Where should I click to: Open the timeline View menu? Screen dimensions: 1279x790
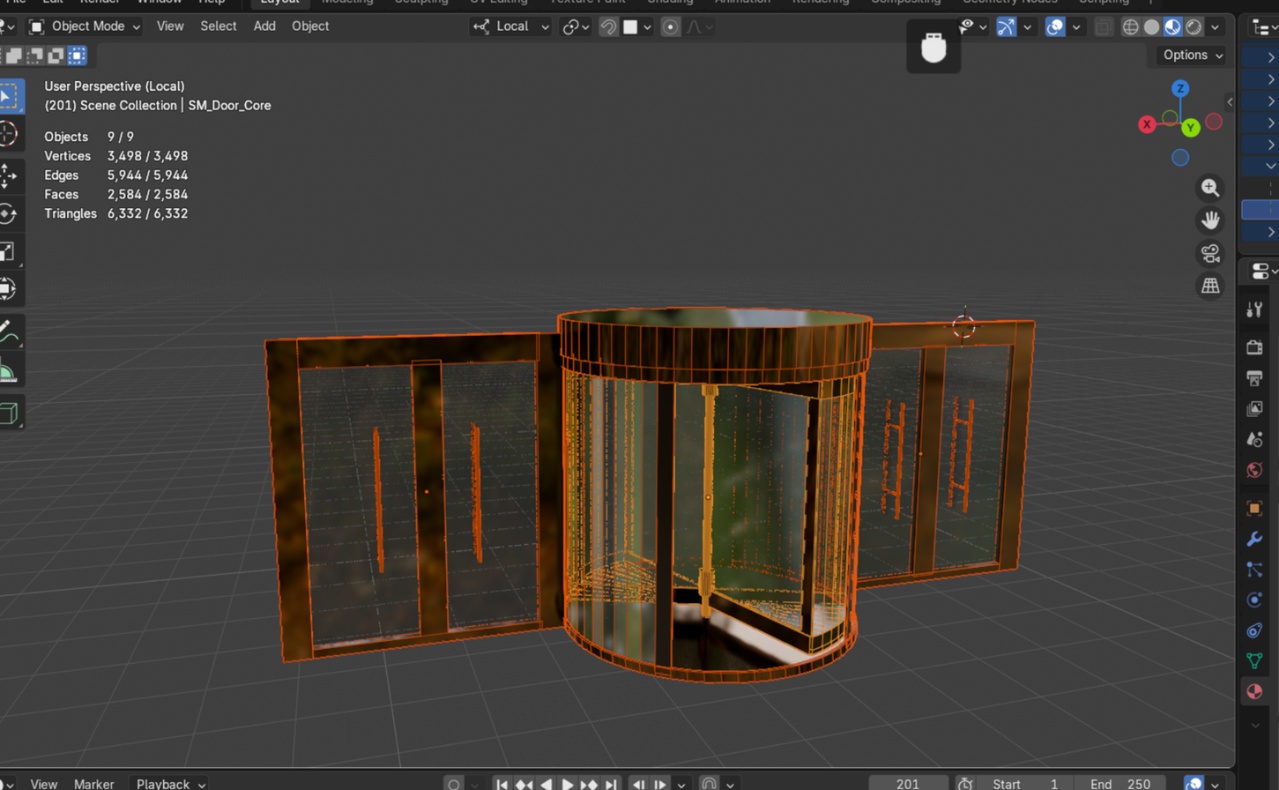coord(43,784)
